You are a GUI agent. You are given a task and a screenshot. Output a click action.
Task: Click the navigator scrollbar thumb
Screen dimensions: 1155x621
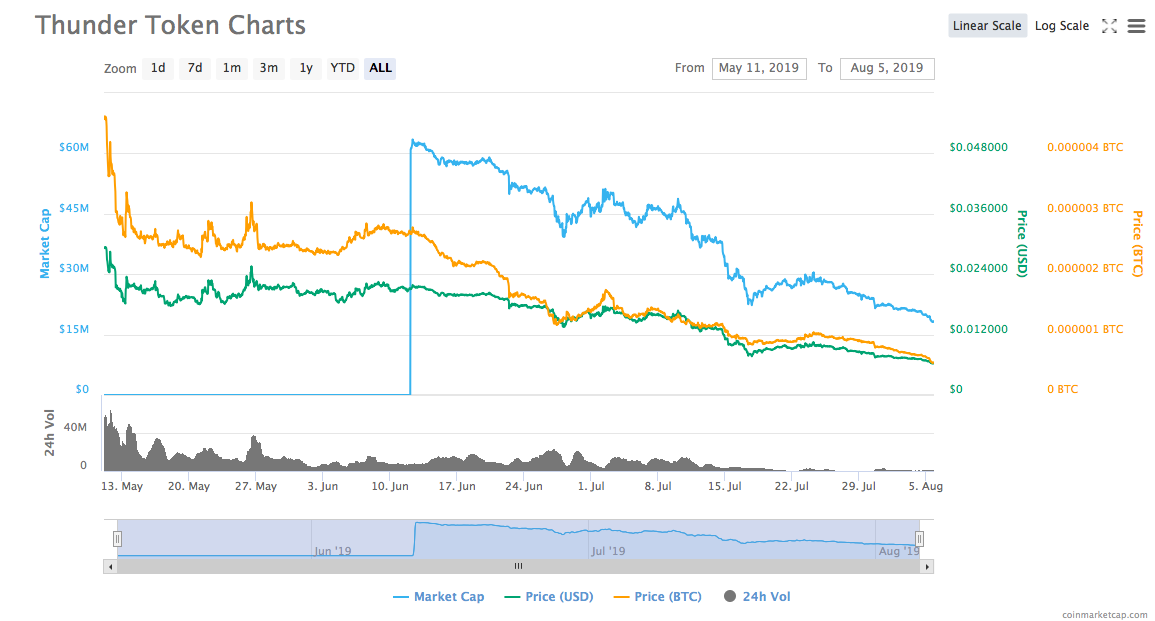coord(519,566)
